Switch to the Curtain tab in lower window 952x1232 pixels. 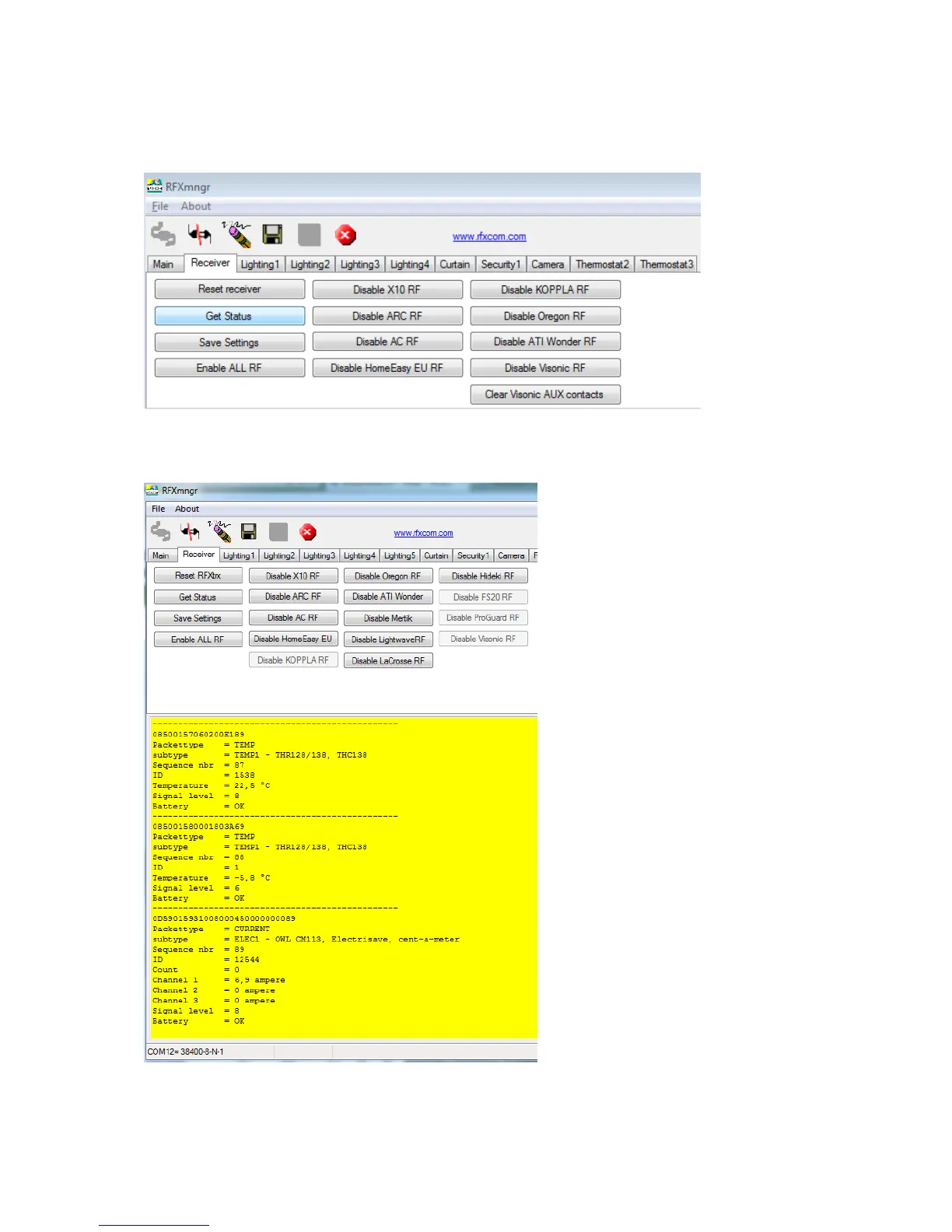pos(436,555)
